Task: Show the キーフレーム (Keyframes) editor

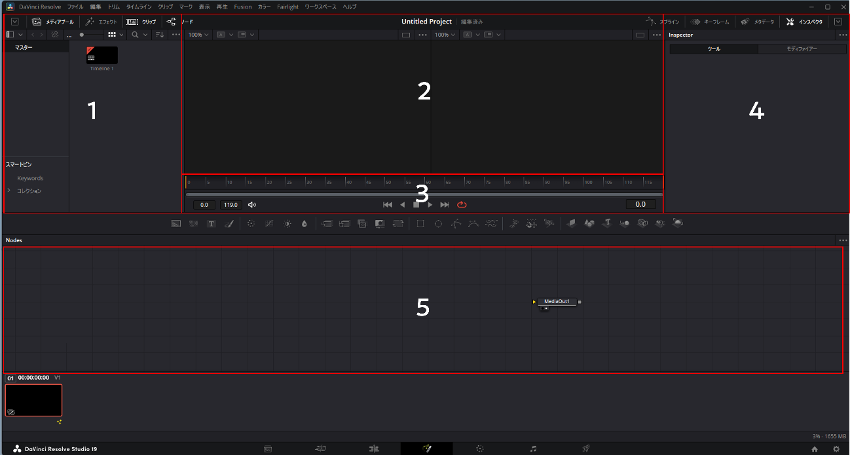Action: pos(710,21)
